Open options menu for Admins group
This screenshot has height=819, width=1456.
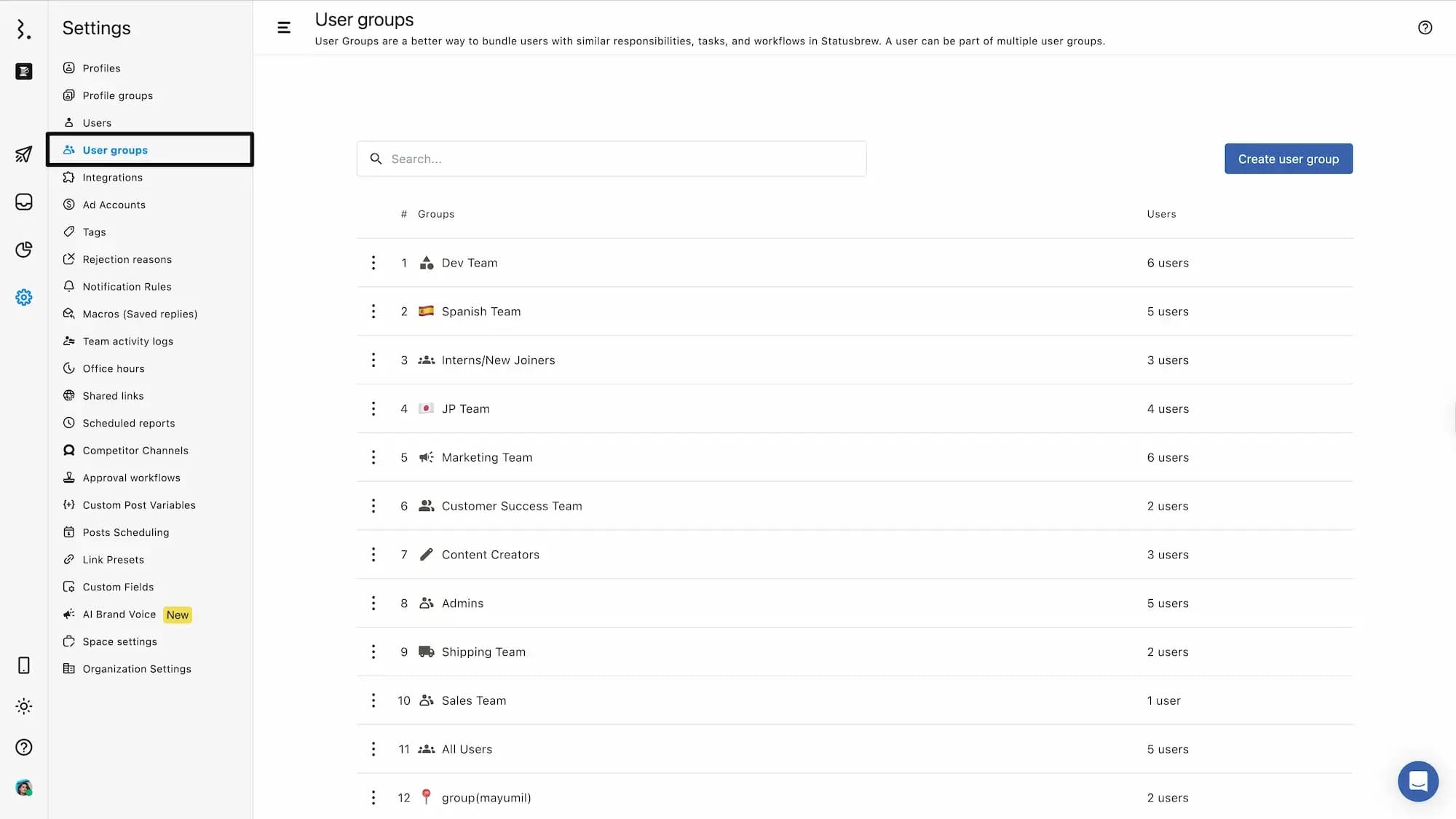tap(373, 603)
